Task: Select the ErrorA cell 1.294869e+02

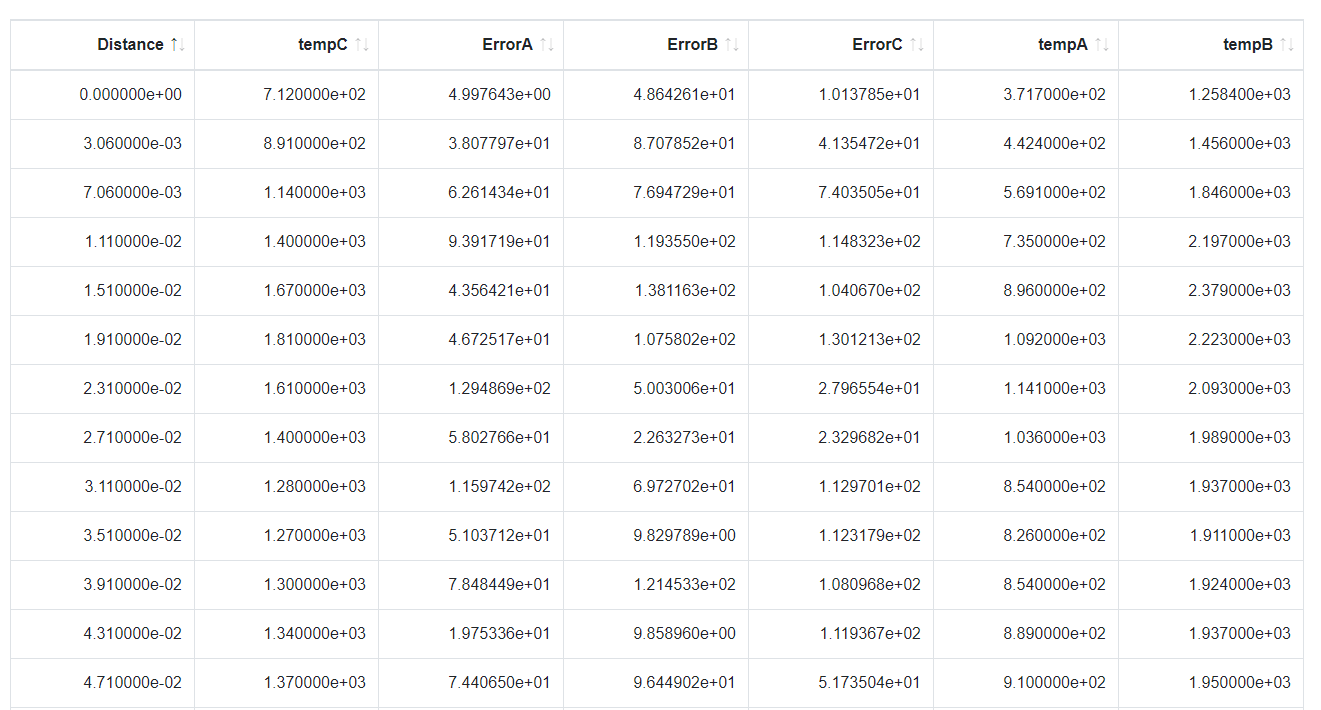Action: (471, 389)
